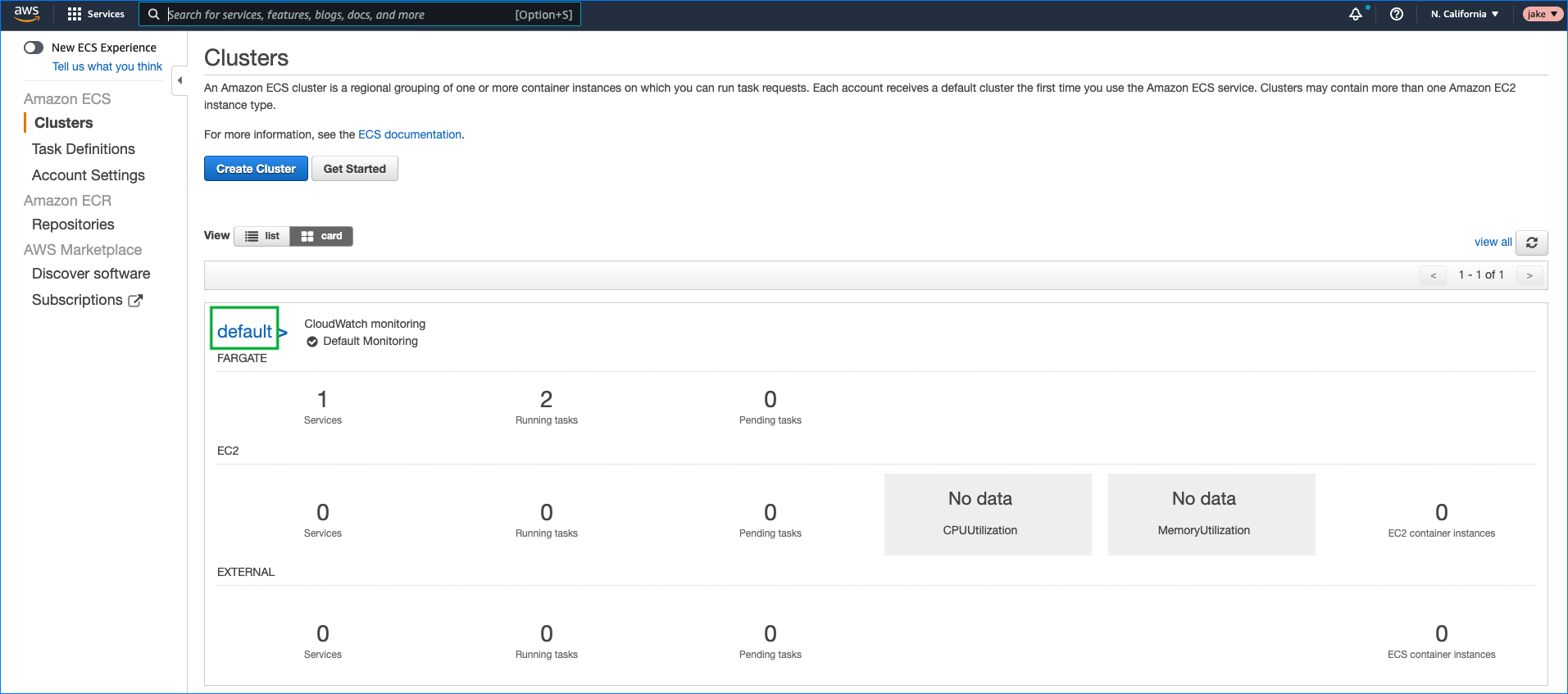Open the N. California region dropdown
Viewport: 1568px width, 694px height.
[x=1465, y=14]
